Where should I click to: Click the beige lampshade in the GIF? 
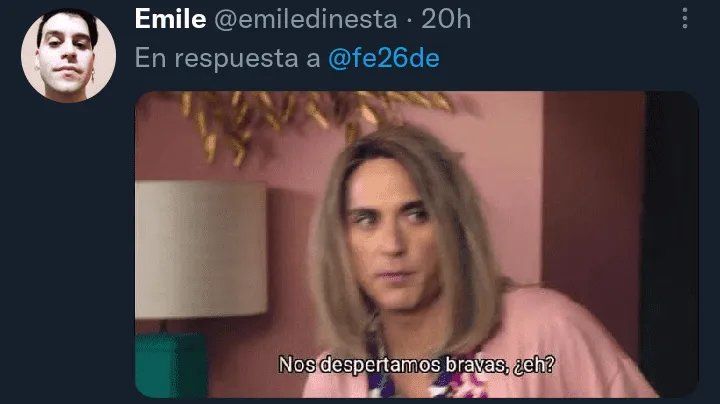(x=201, y=249)
